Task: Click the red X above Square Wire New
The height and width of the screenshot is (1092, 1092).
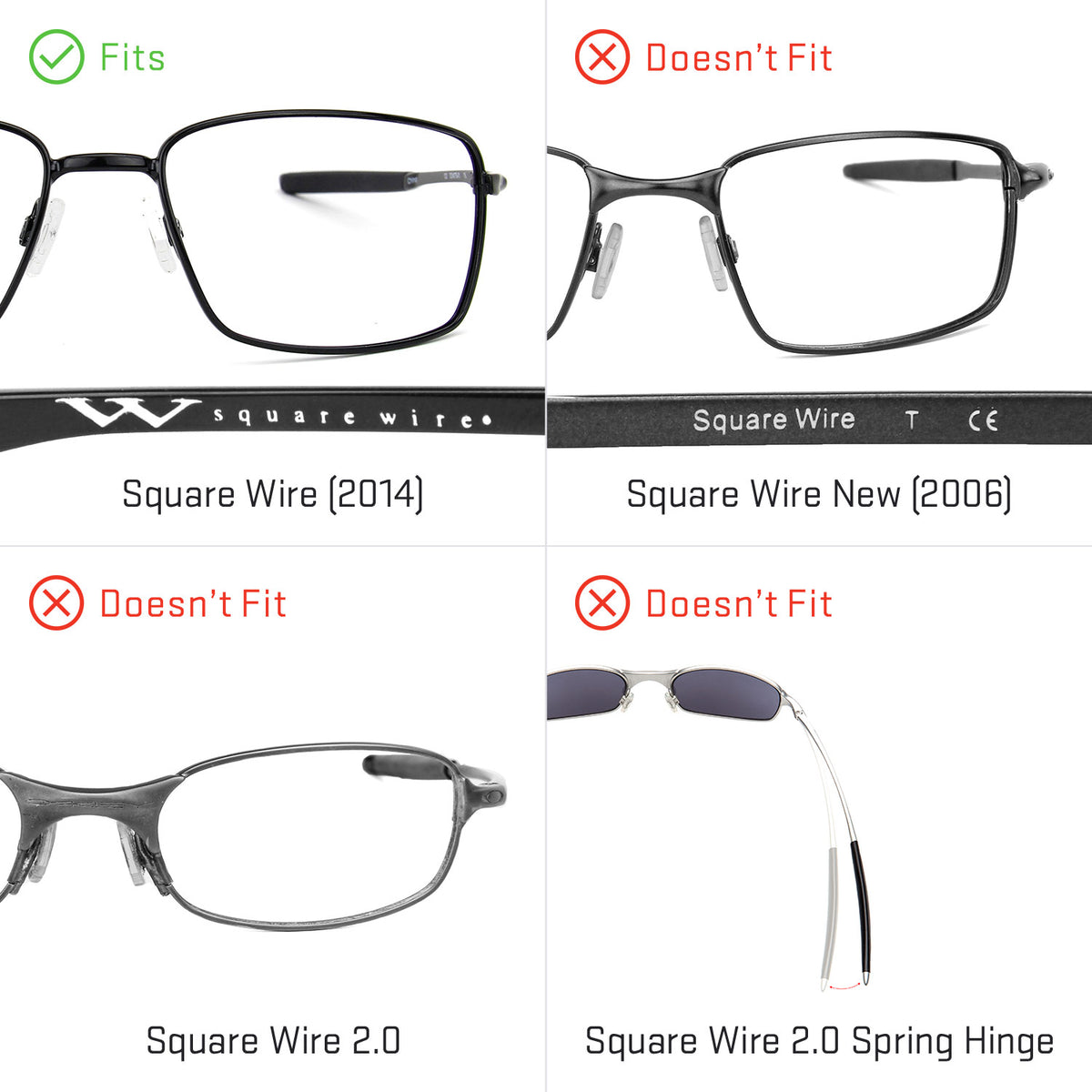Action: click(x=602, y=56)
